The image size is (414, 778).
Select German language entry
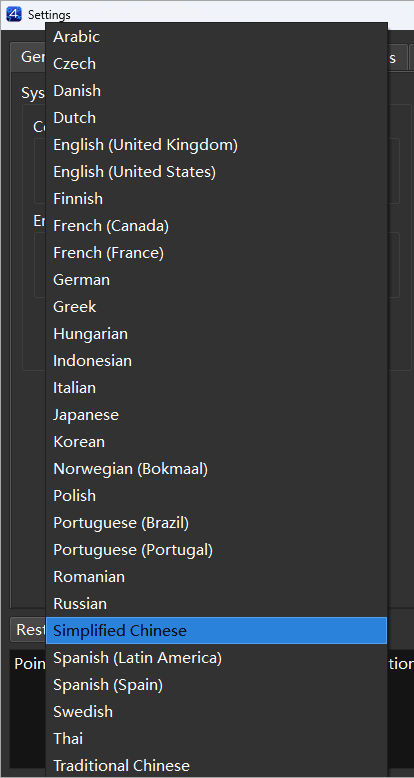tap(216, 280)
